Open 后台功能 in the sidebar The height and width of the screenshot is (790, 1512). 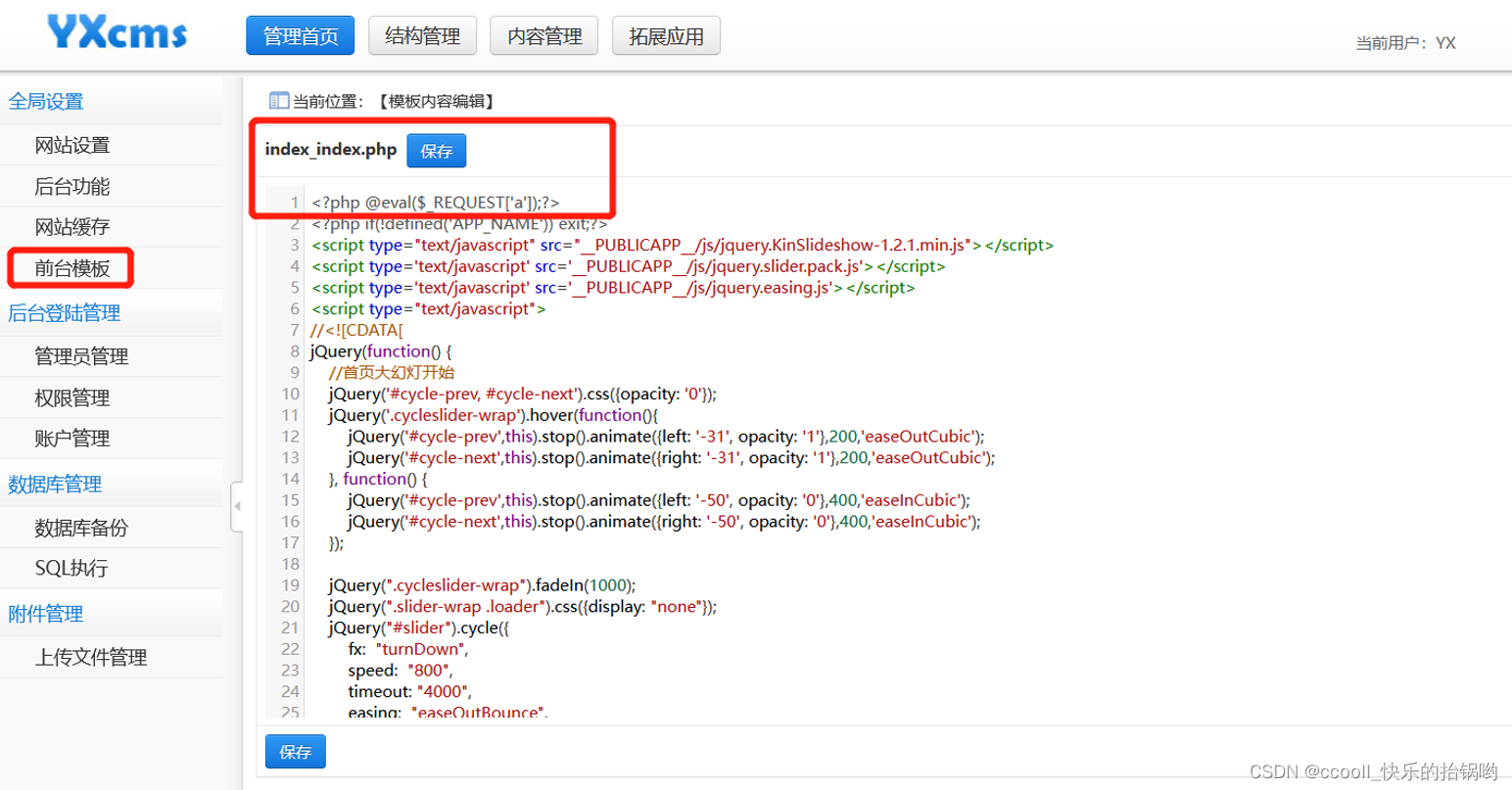(x=72, y=187)
